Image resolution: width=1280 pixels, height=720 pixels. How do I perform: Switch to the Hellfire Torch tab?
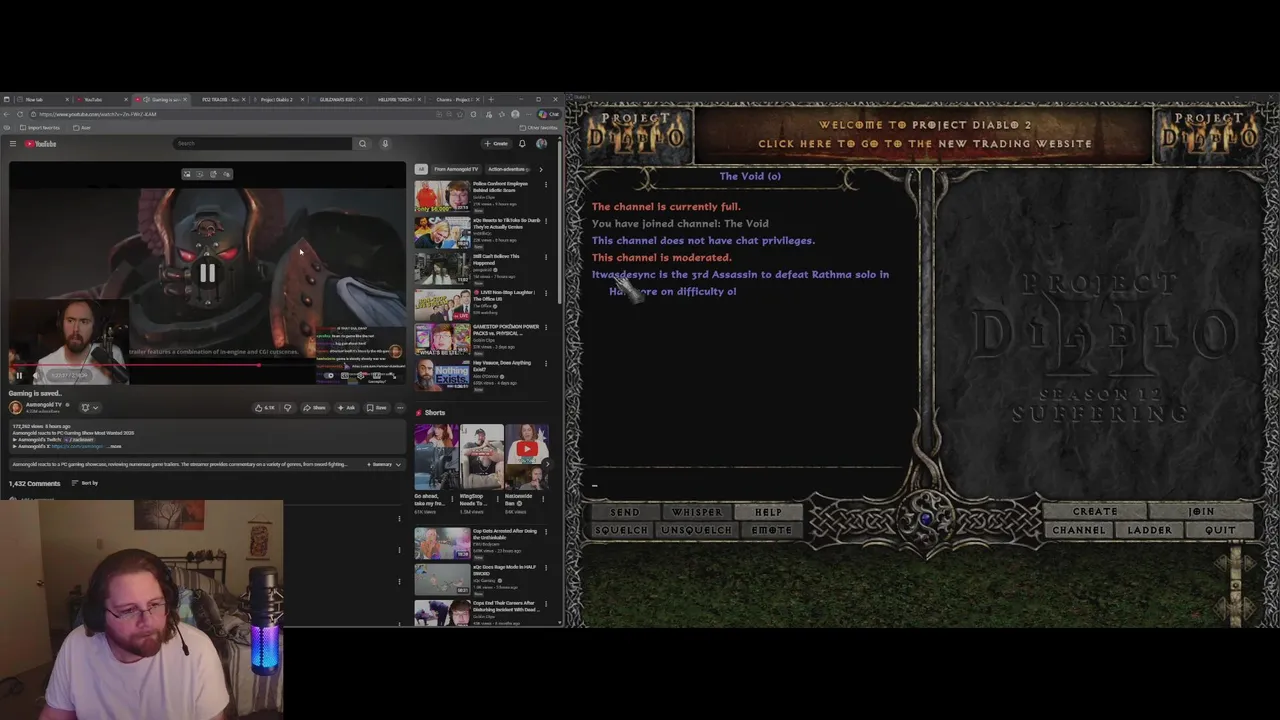(394, 99)
